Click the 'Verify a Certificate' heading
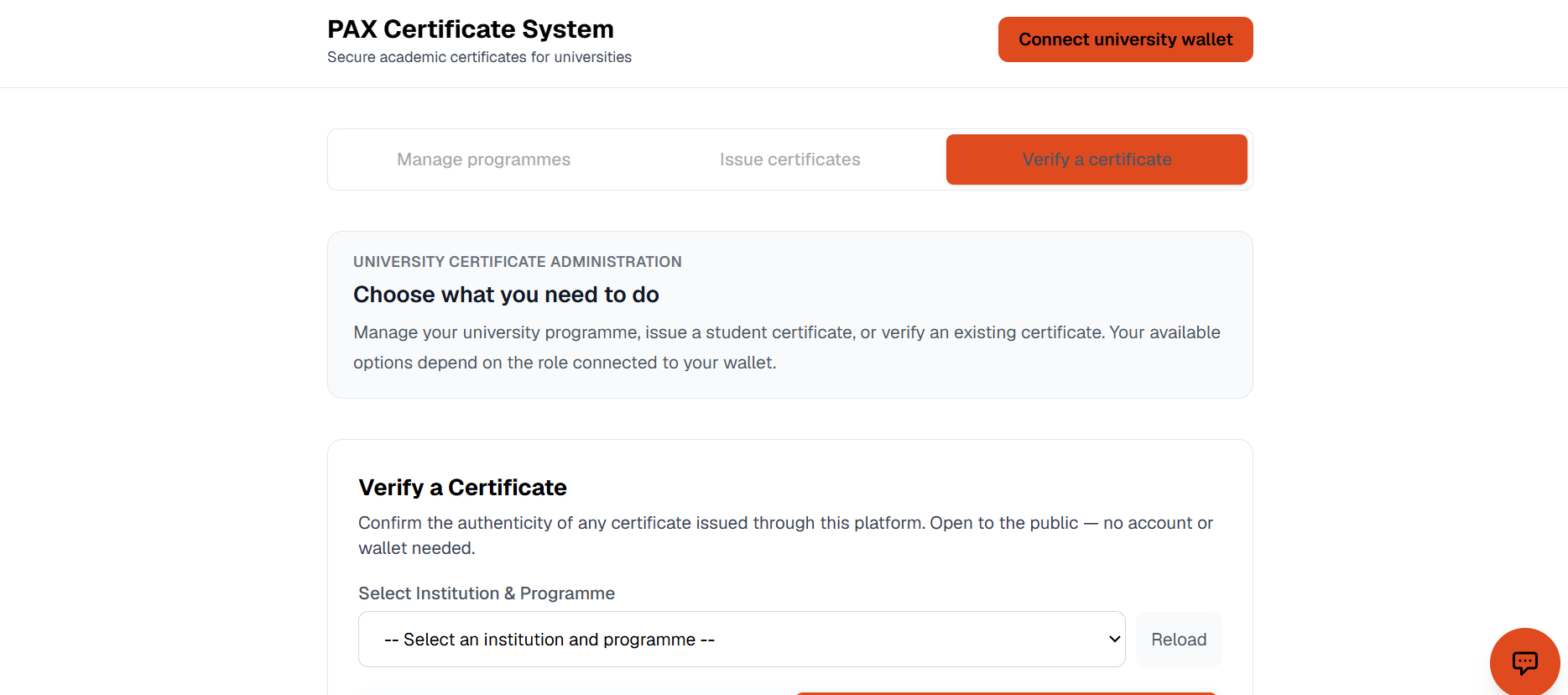 pyautogui.click(x=462, y=488)
